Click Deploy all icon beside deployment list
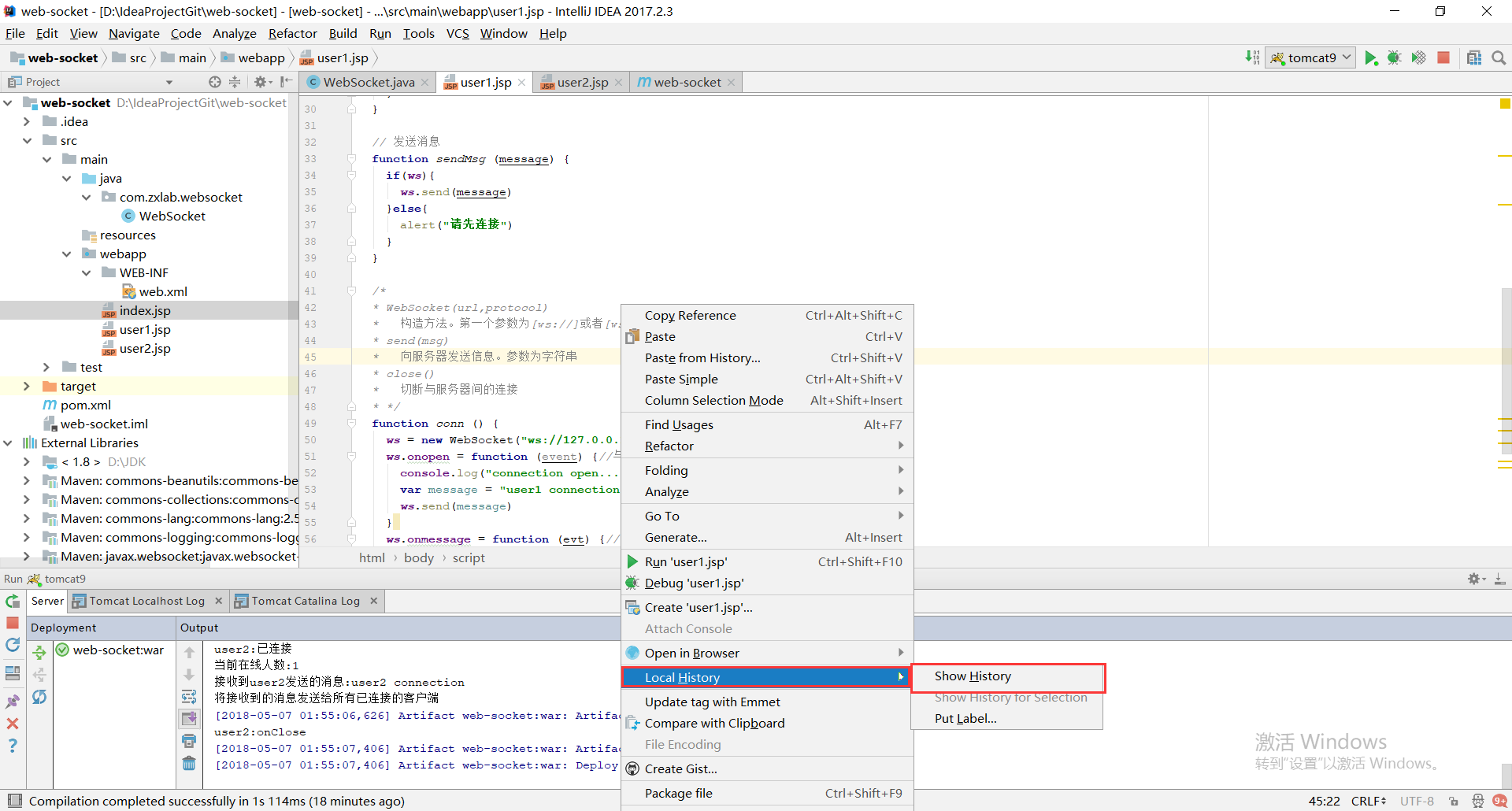Image resolution: width=1512 pixels, height=811 pixels. click(x=39, y=652)
